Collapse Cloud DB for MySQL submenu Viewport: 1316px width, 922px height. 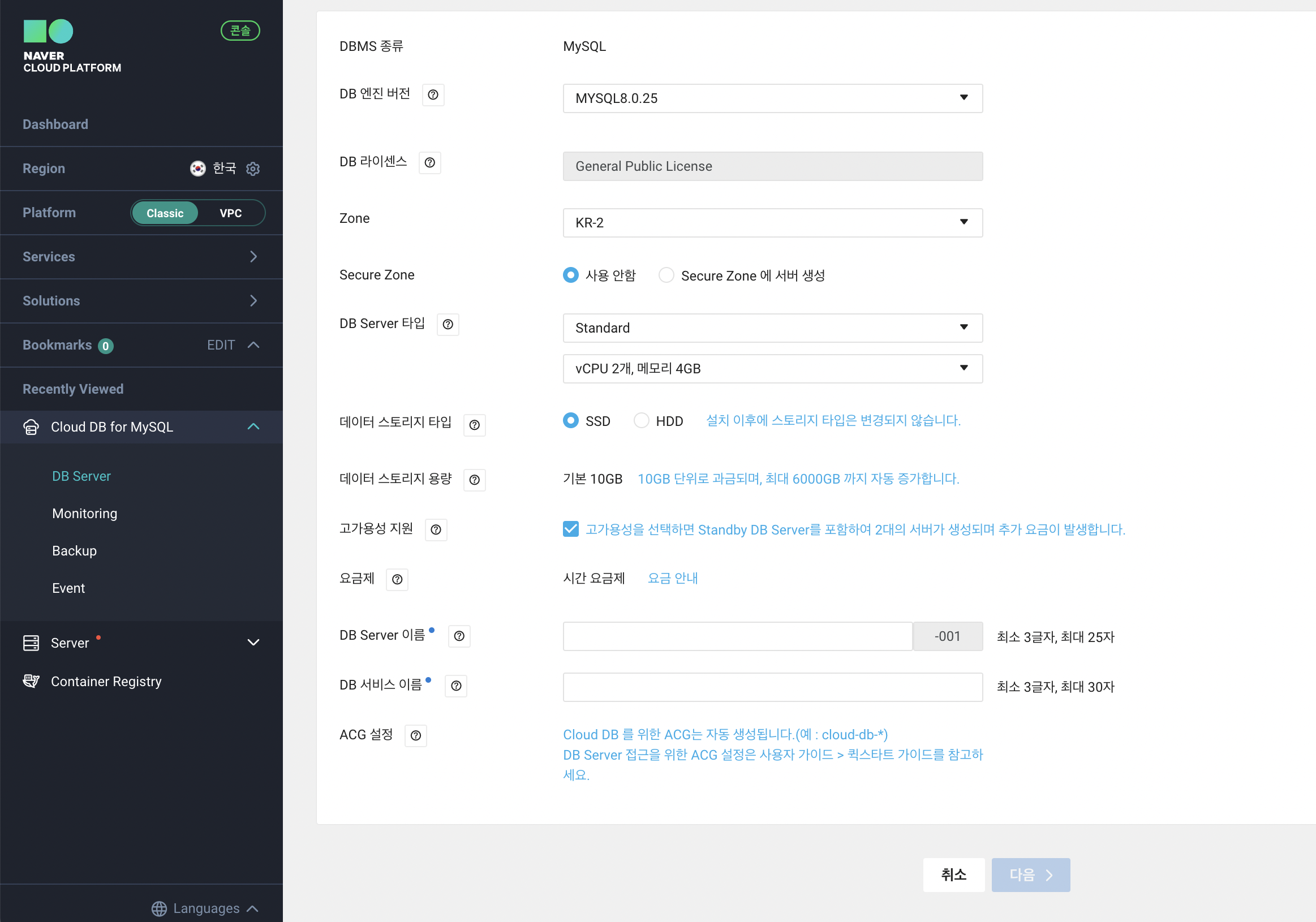(253, 427)
